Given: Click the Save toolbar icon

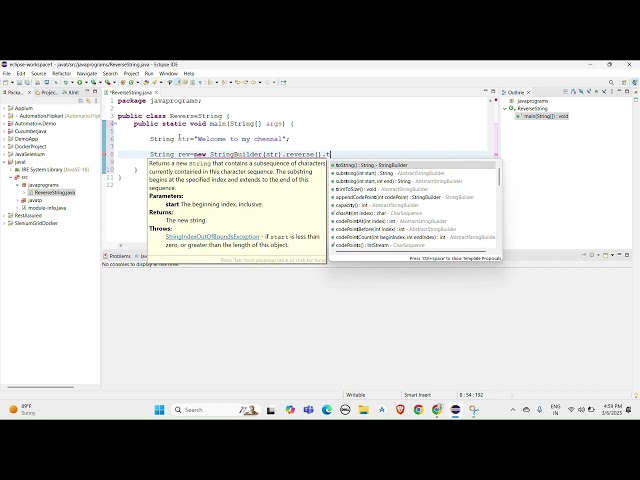Looking at the screenshot, I should click(19, 82).
